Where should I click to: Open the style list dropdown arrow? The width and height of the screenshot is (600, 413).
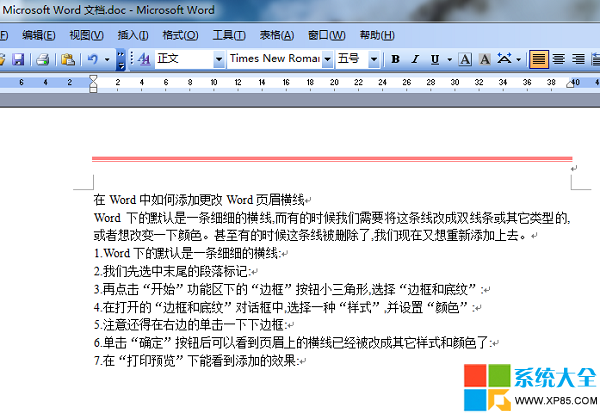point(219,59)
